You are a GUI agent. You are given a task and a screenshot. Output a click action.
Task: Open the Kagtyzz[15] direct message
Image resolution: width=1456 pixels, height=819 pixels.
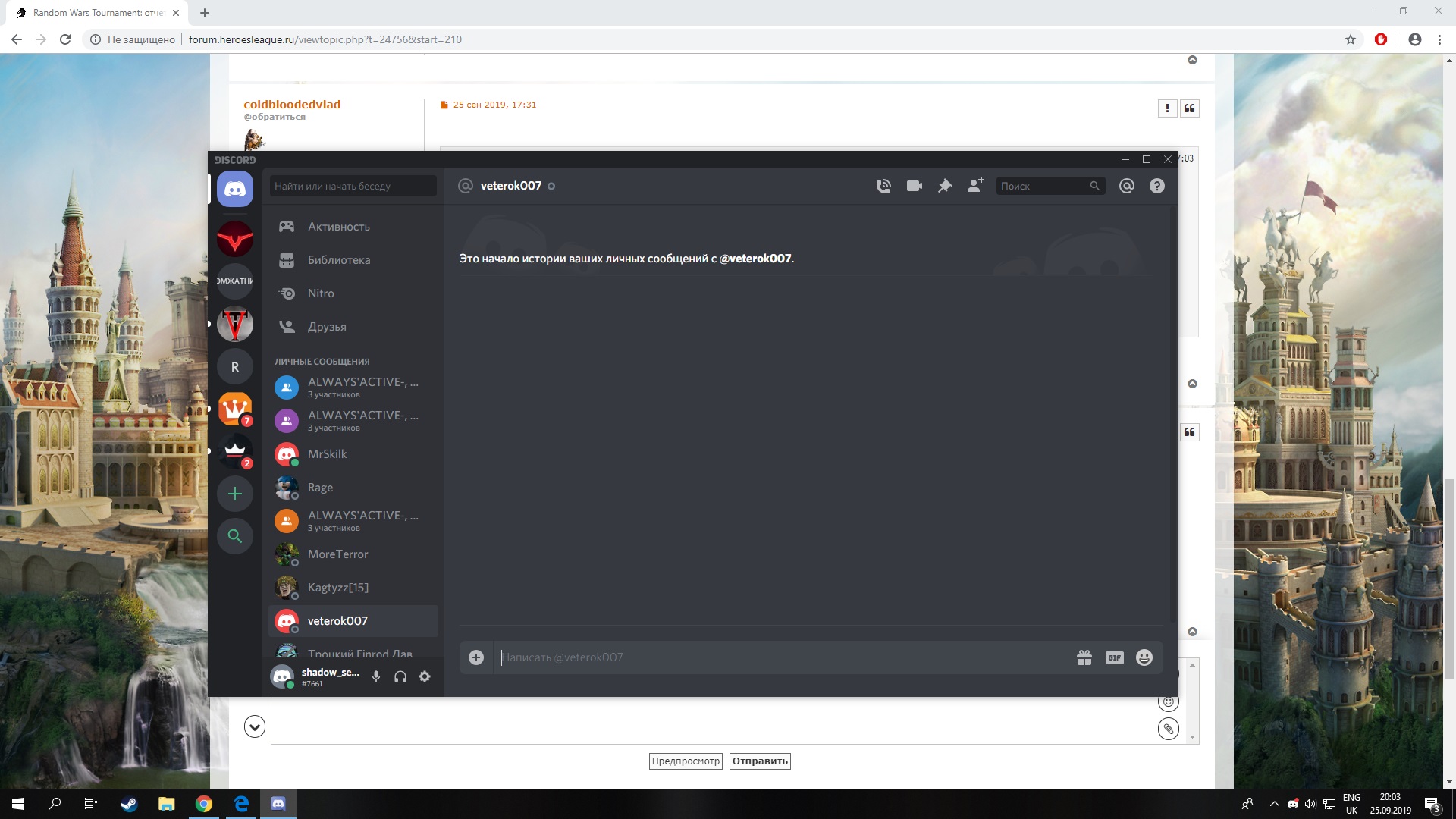[353, 588]
